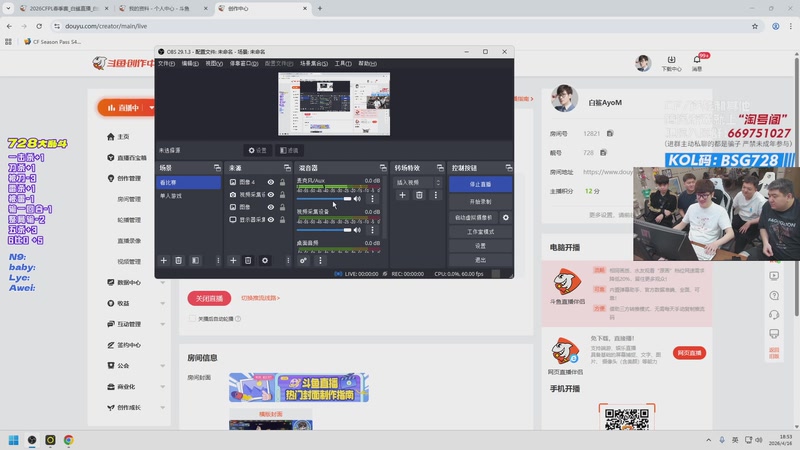Click 工作室模式 in OBS controls
This screenshot has height=450, width=800.
[481, 232]
